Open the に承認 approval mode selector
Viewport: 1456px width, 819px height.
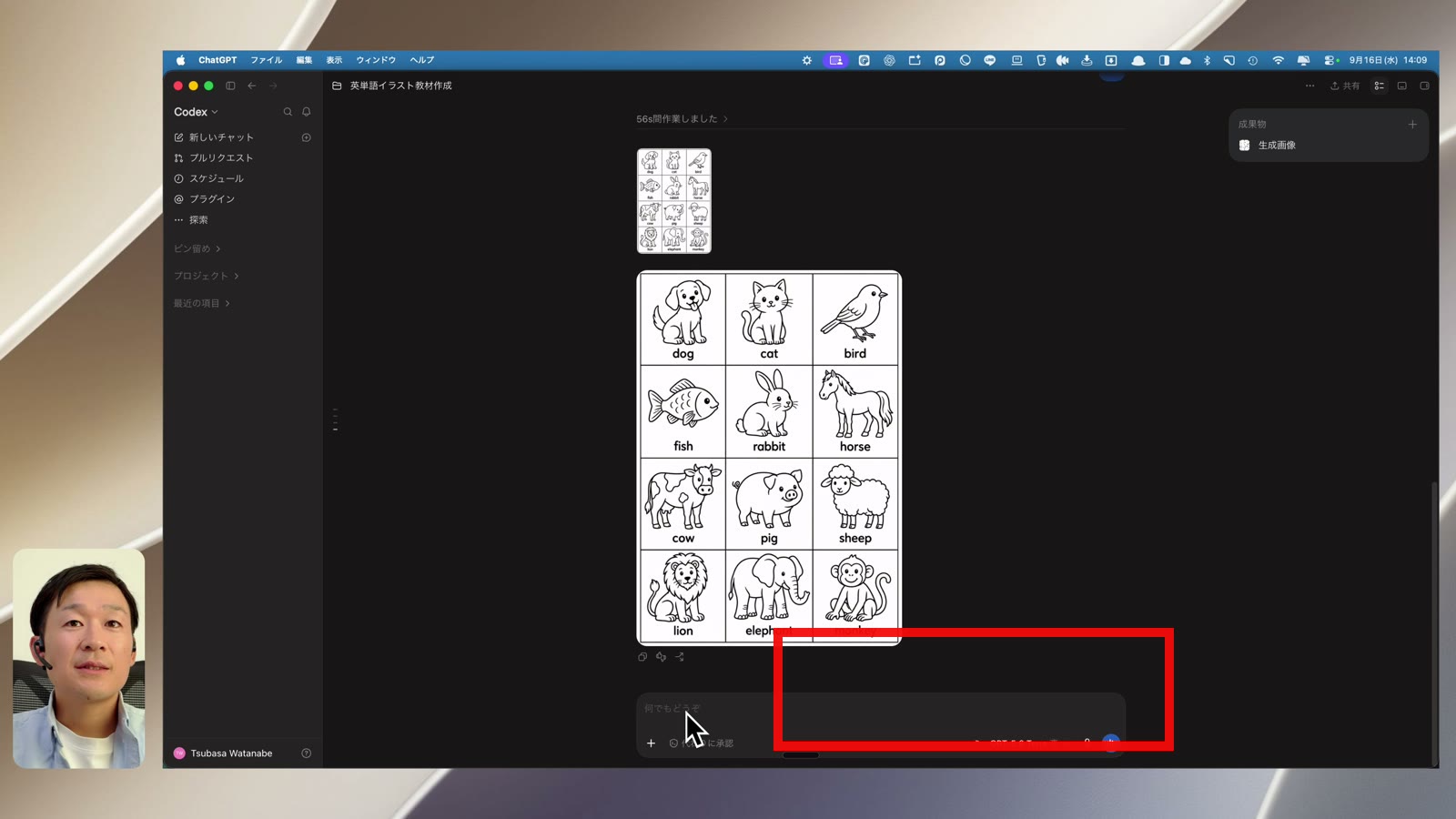(702, 743)
